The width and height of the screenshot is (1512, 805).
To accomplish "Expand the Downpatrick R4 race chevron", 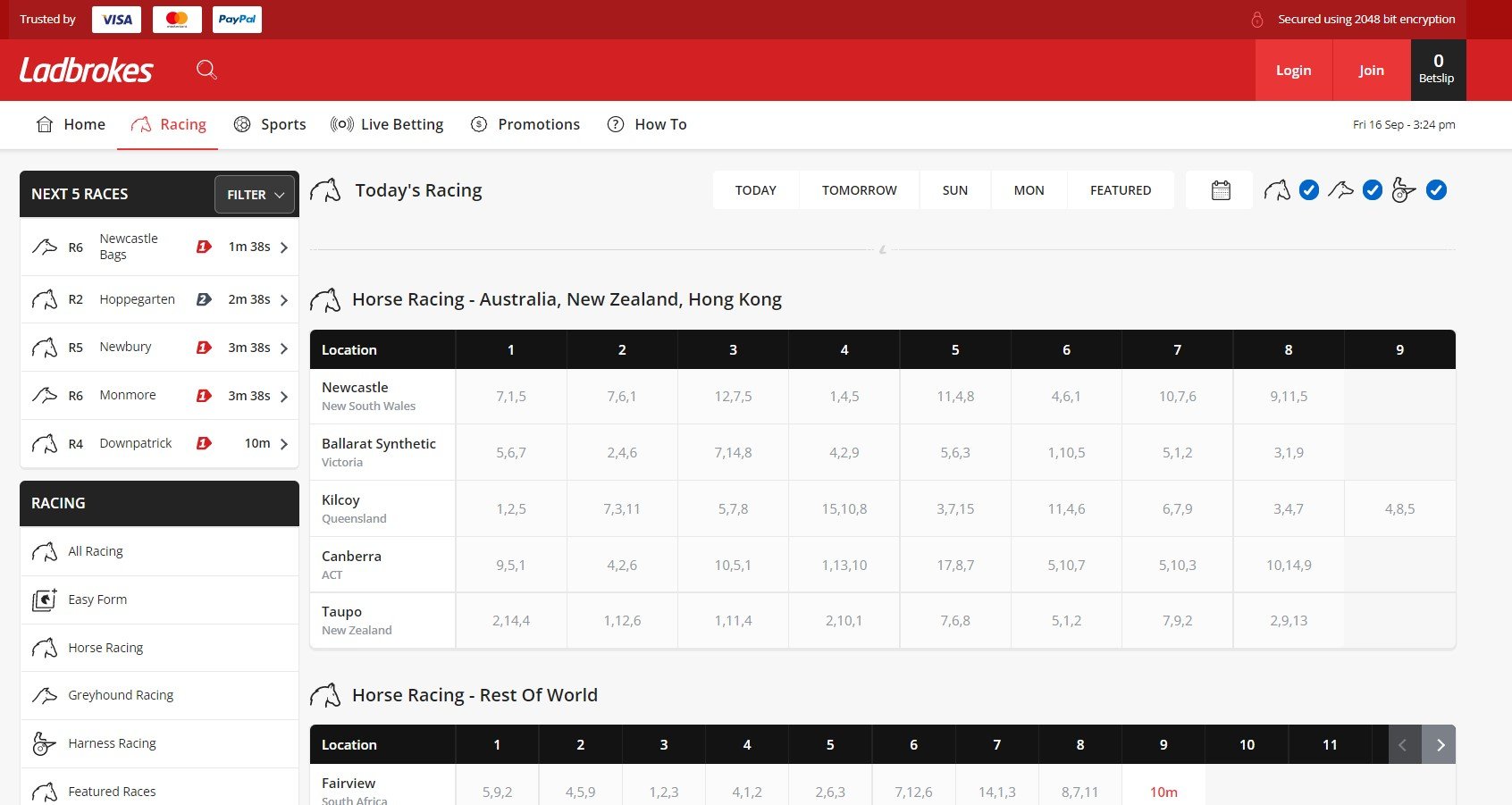I will tap(284, 444).
